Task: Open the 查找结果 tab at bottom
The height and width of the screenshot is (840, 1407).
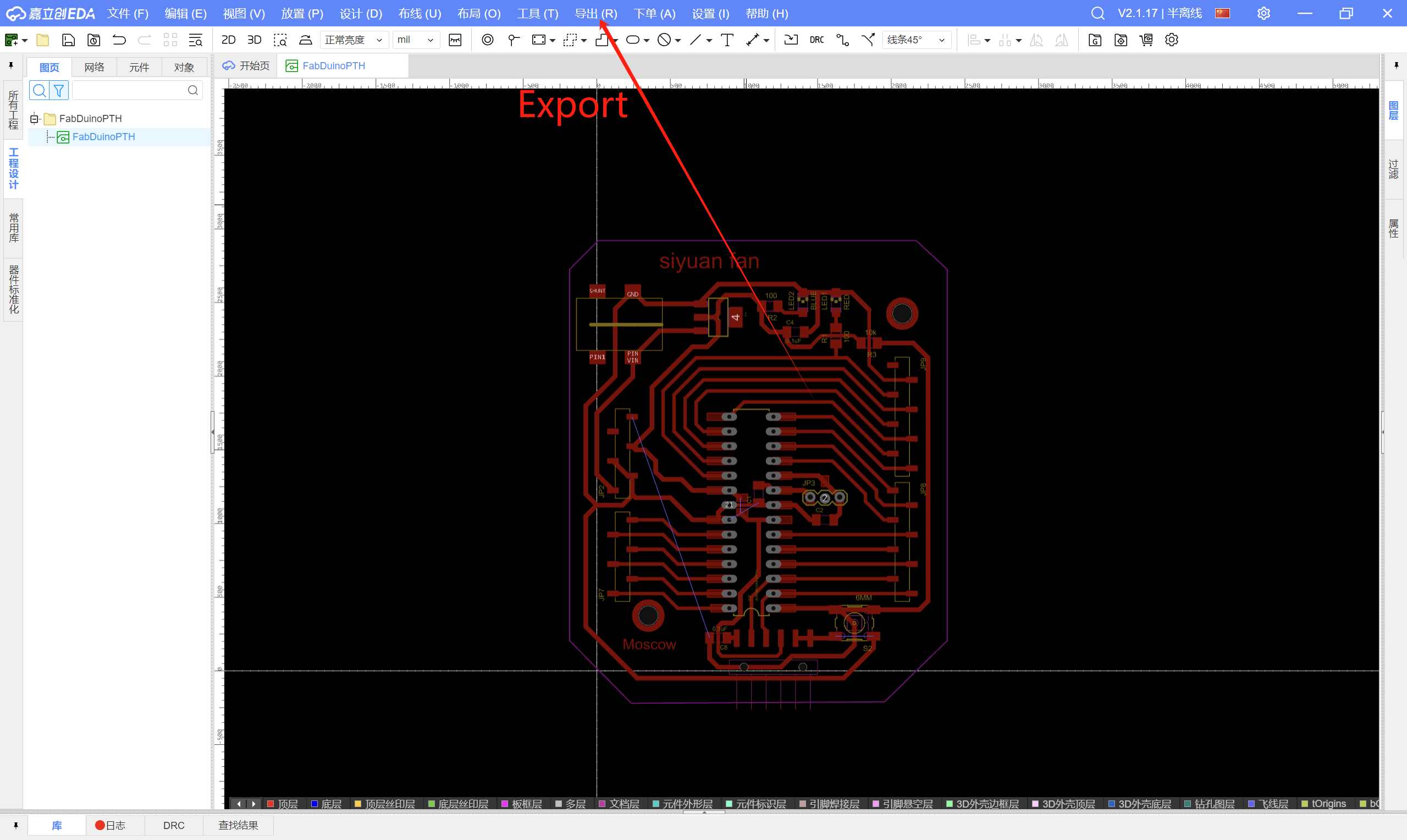Action: pos(238,825)
